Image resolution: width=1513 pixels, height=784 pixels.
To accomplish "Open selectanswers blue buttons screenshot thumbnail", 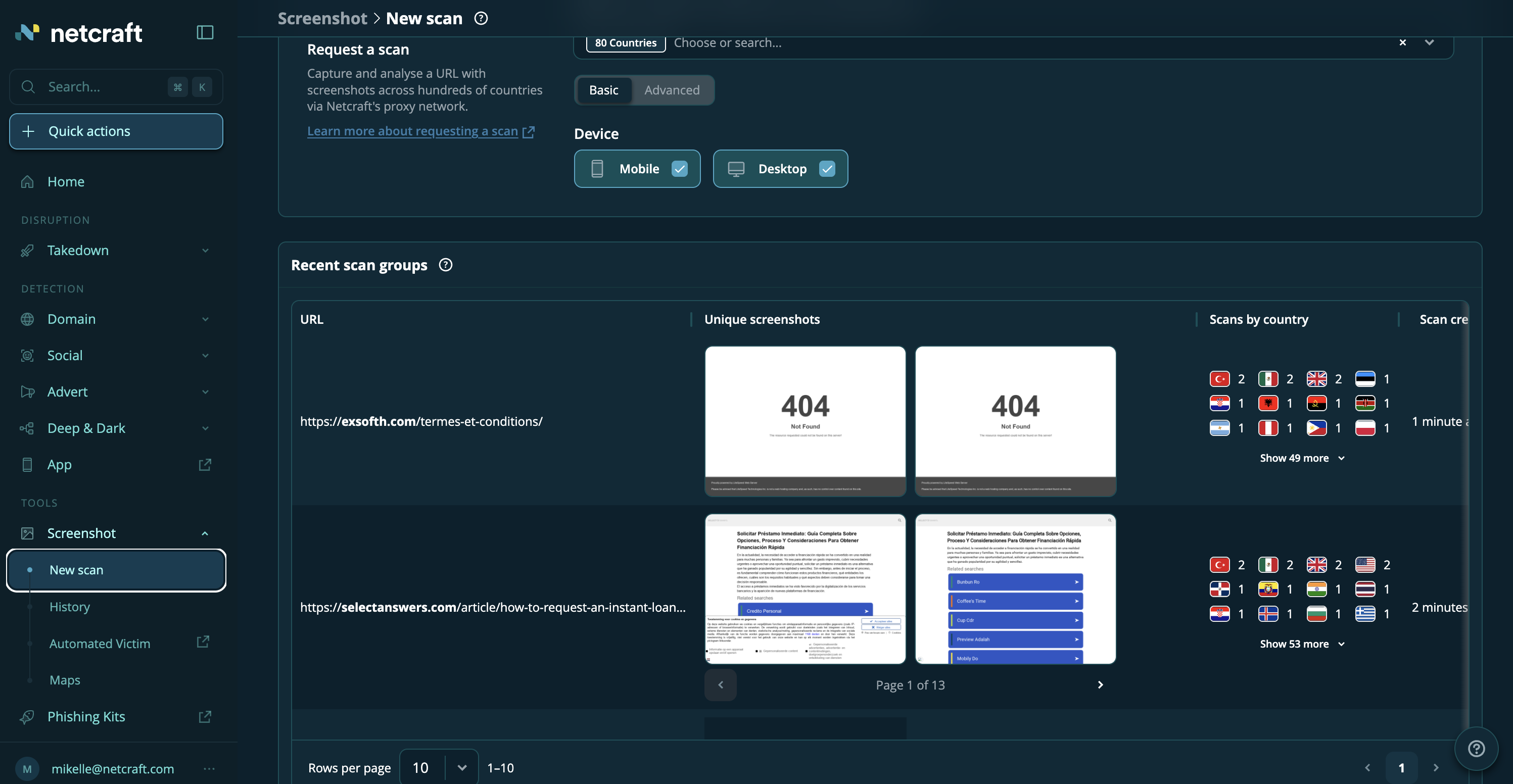I will coord(1016,589).
